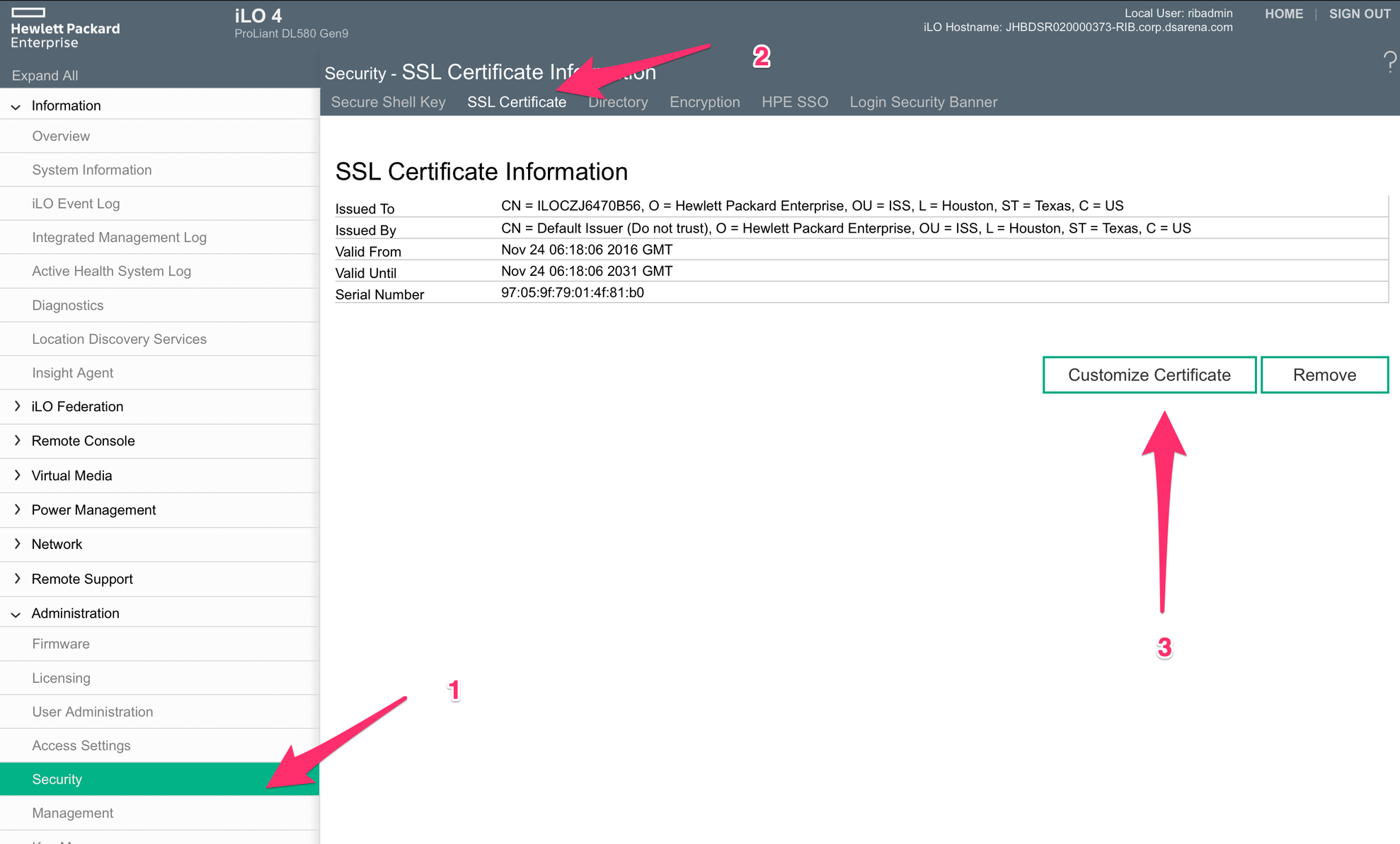Image resolution: width=1400 pixels, height=844 pixels.
Task: Open the Directory tab
Action: pos(618,102)
